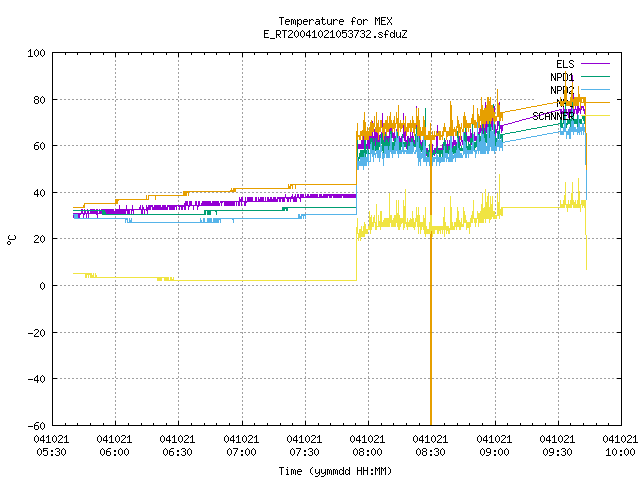This screenshot has width=640, height=480.
Task: Click the 07:00 time tick label
Action: pyautogui.click(x=241, y=452)
